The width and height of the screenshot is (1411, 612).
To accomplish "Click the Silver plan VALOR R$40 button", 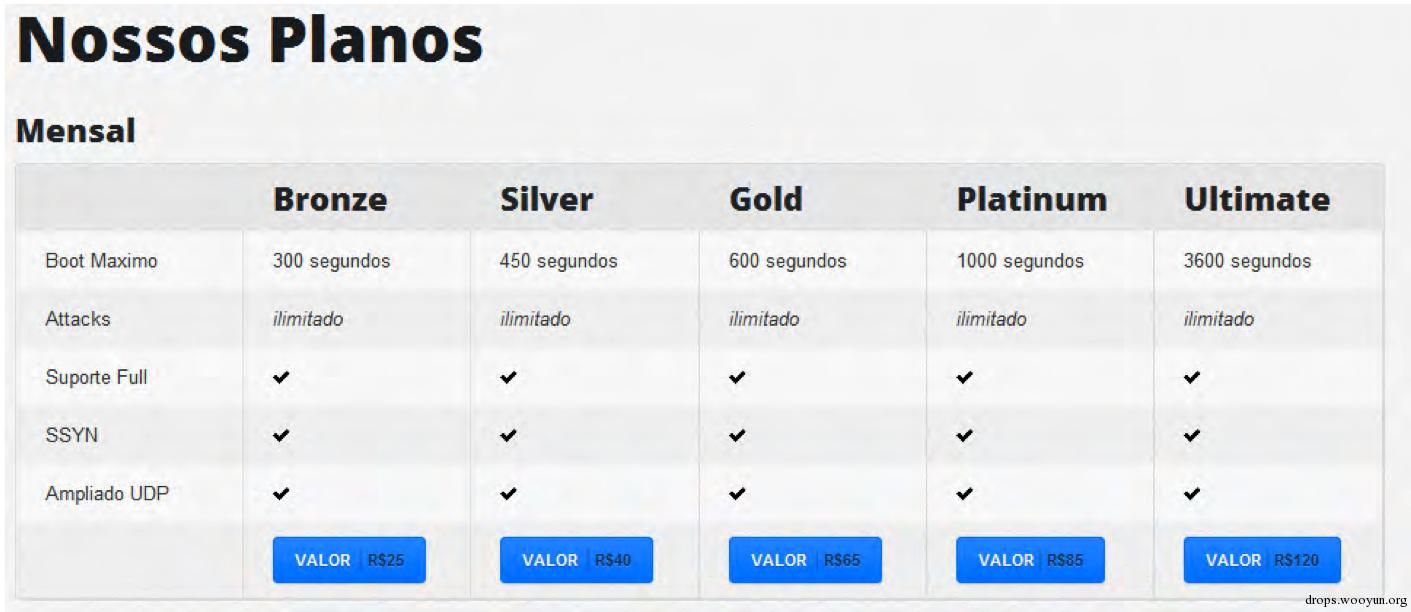I will 576,560.
